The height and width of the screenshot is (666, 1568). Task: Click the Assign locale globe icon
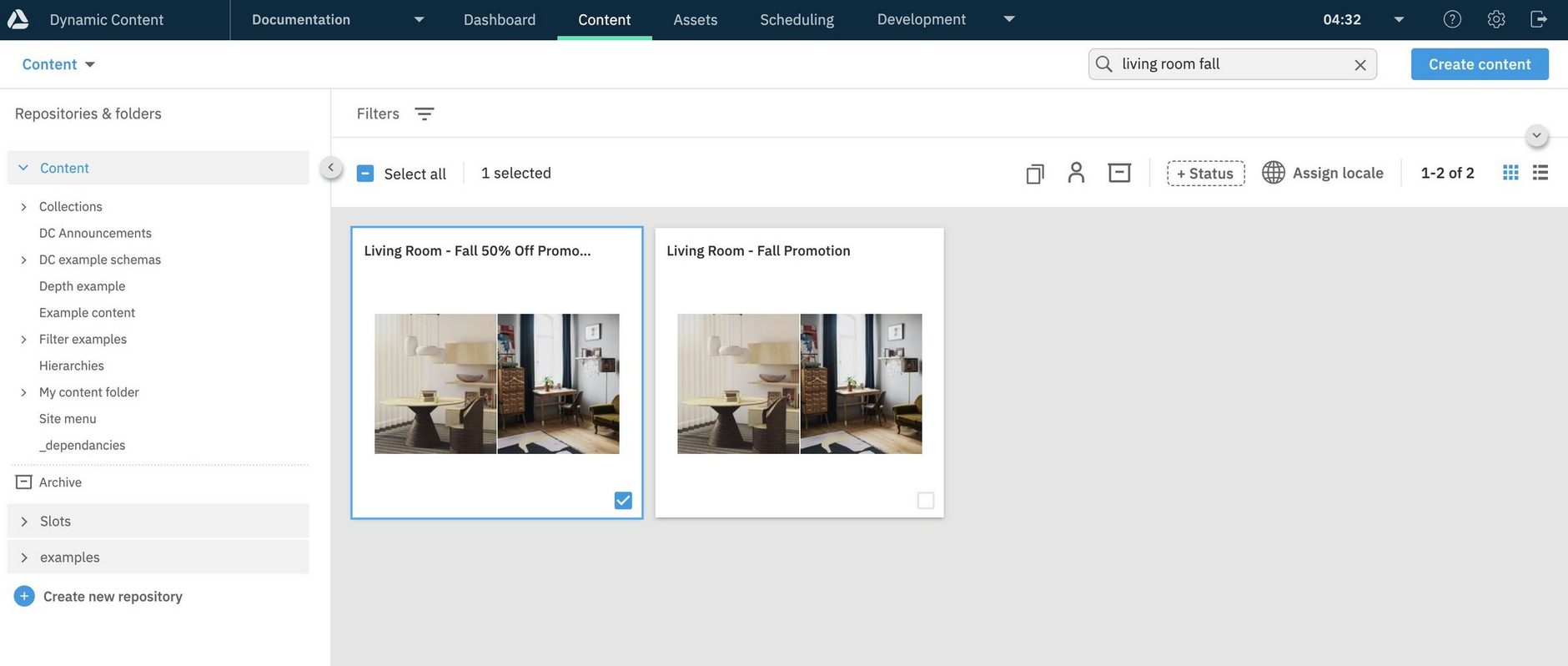click(x=1273, y=173)
